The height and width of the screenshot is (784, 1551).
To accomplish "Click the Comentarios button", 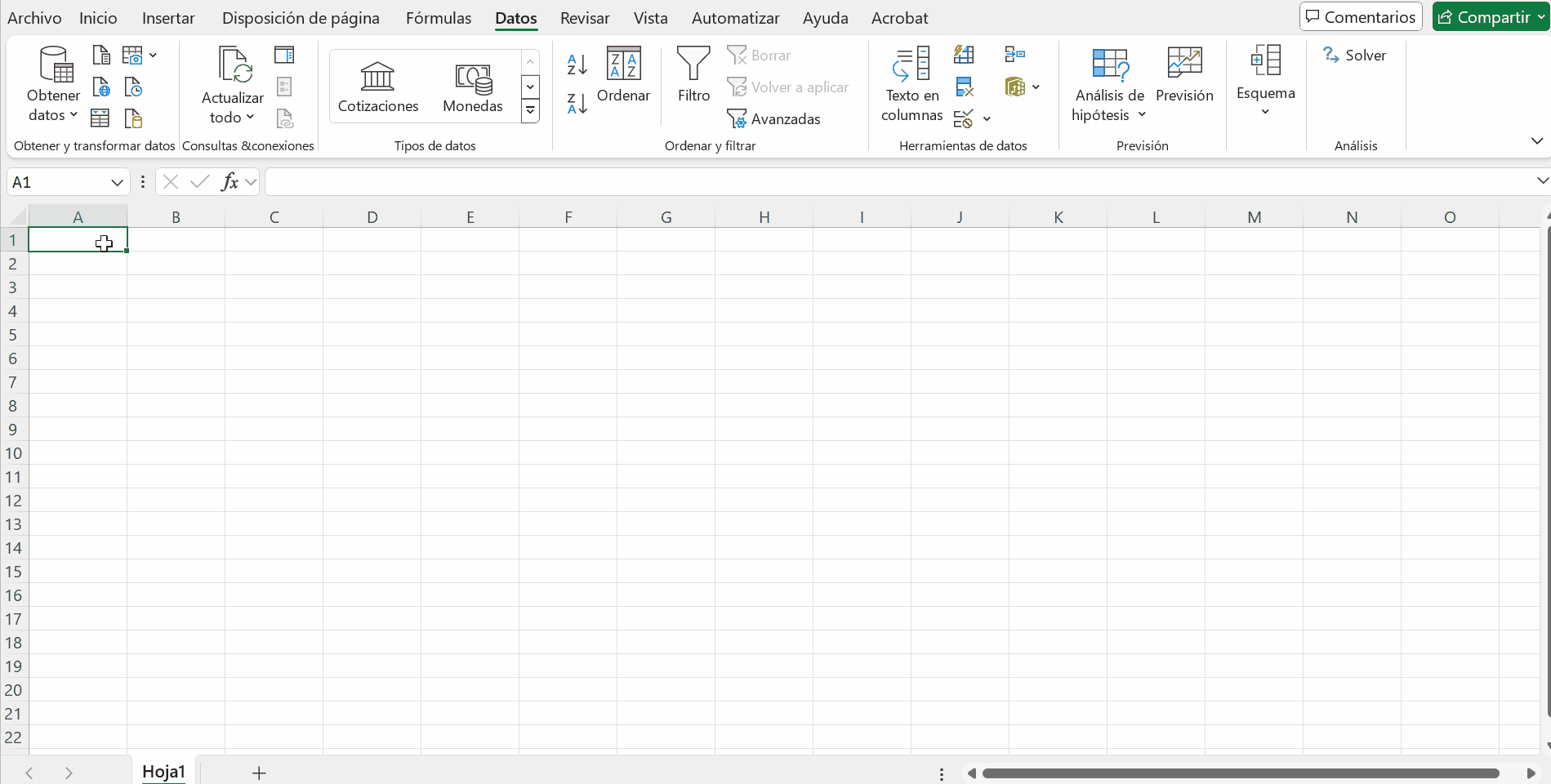I will click(x=1361, y=17).
